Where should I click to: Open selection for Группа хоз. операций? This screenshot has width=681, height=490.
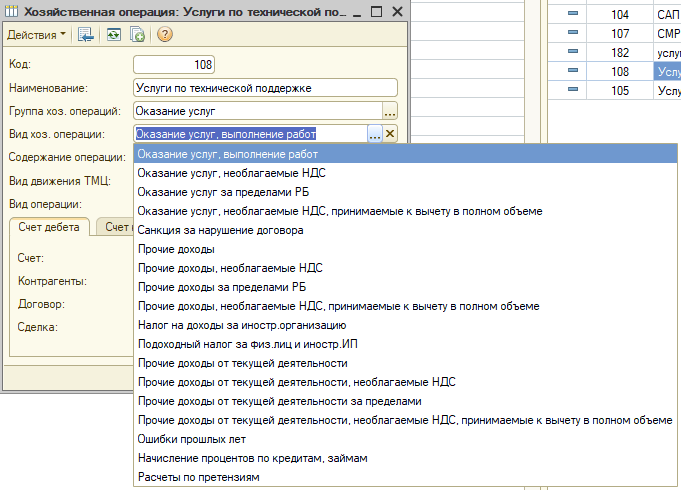(x=390, y=111)
